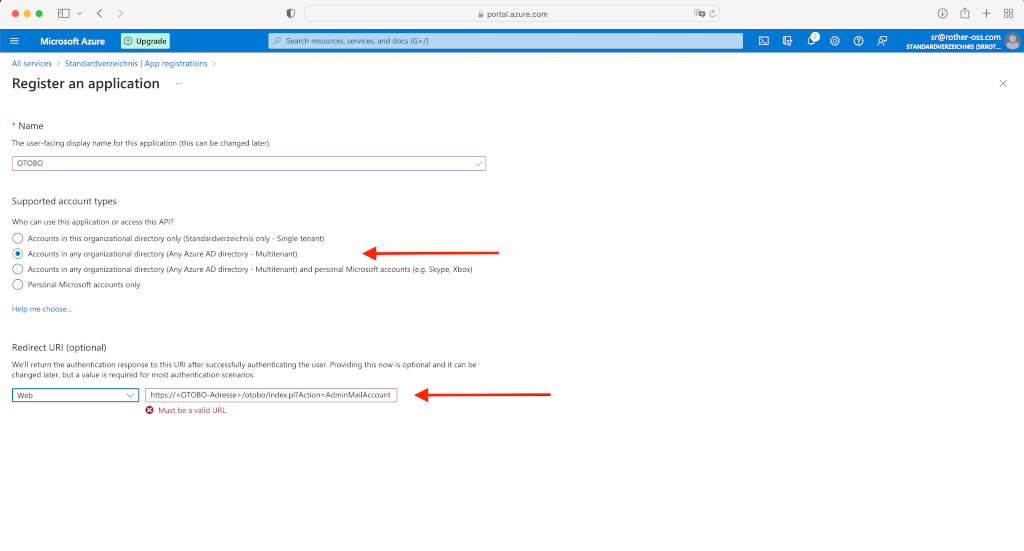Show Safari tab overview grid icon
This screenshot has width=1024, height=551.
pyautogui.click(x=1008, y=13)
